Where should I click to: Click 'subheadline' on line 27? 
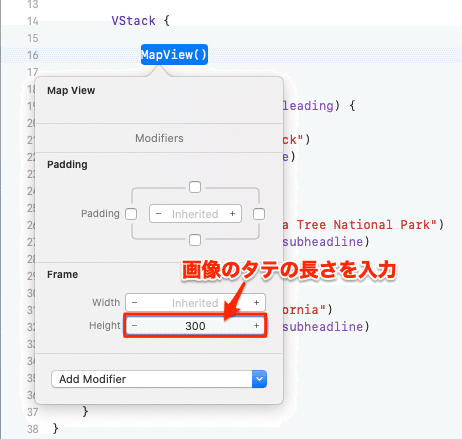coord(323,242)
